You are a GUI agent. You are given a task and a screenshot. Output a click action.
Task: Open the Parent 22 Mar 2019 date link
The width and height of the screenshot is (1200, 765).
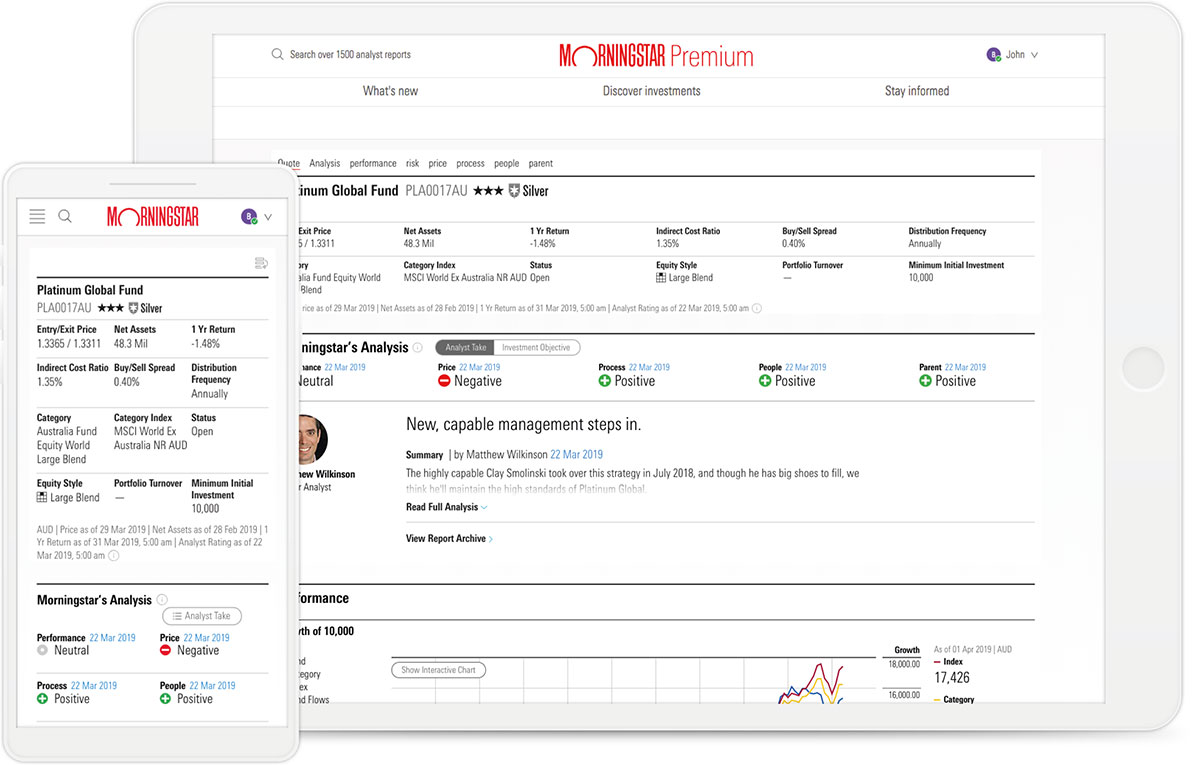click(965, 368)
